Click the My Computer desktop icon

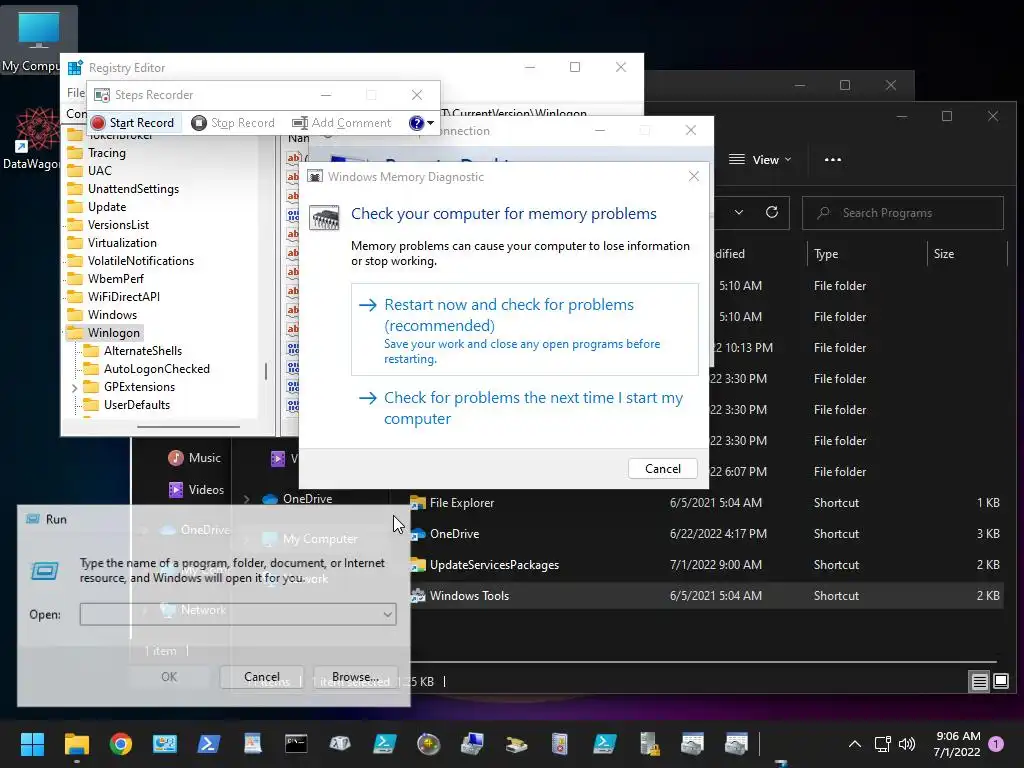tap(39, 39)
